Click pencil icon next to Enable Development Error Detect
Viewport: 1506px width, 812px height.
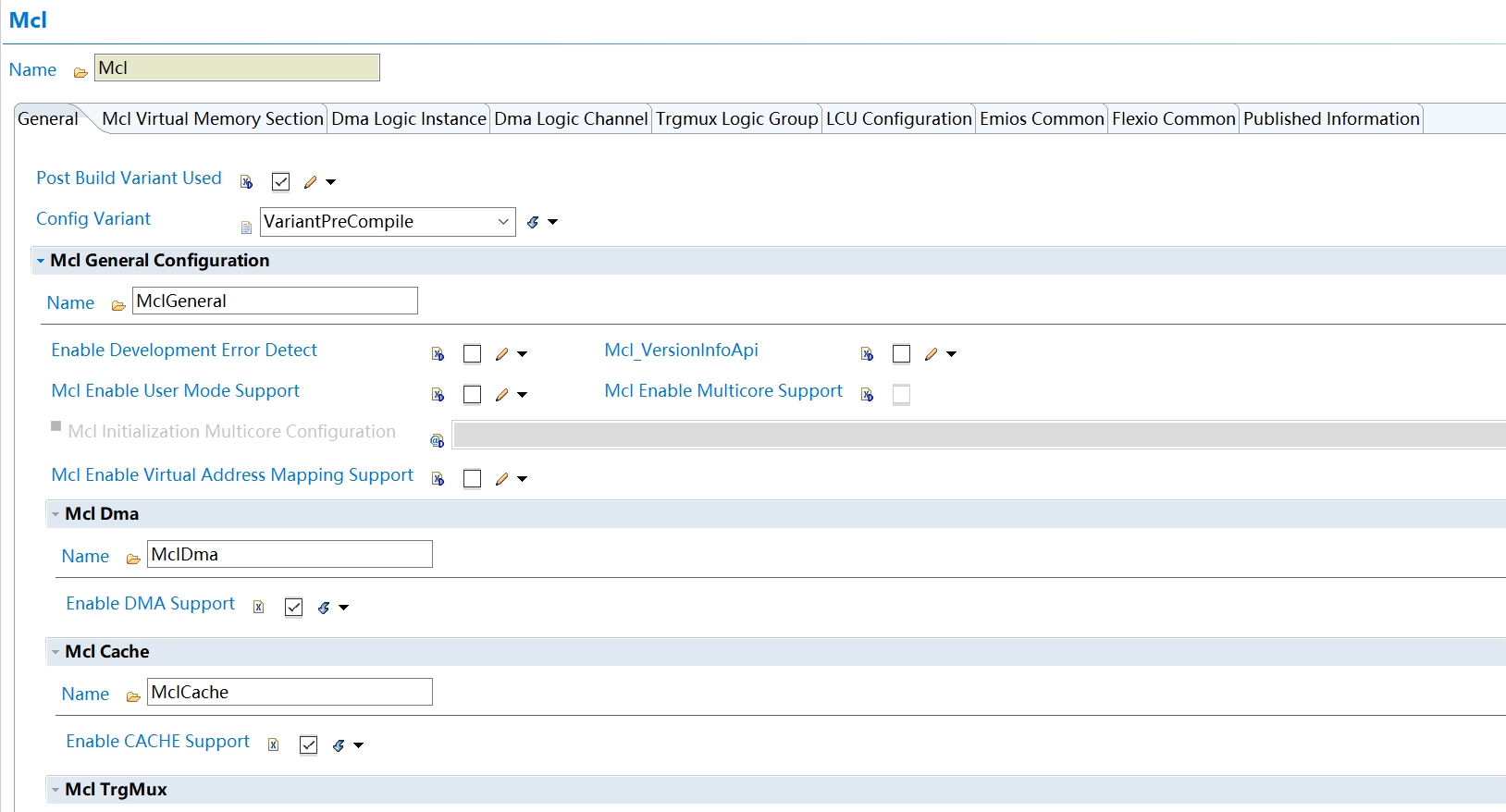point(502,354)
